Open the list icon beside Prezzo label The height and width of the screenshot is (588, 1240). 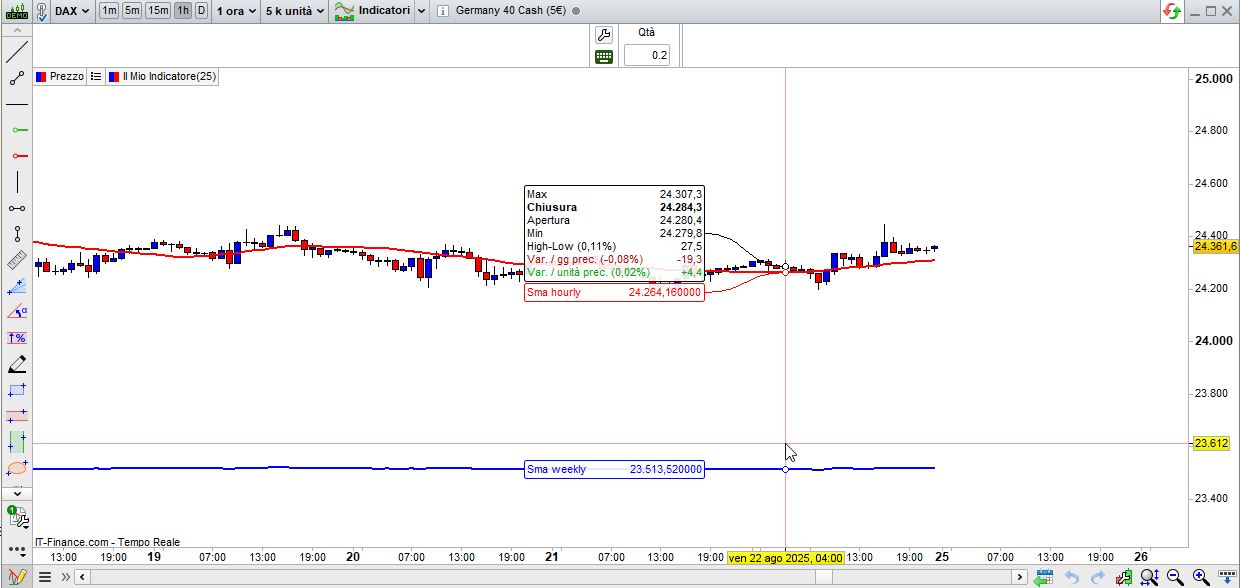pos(95,76)
